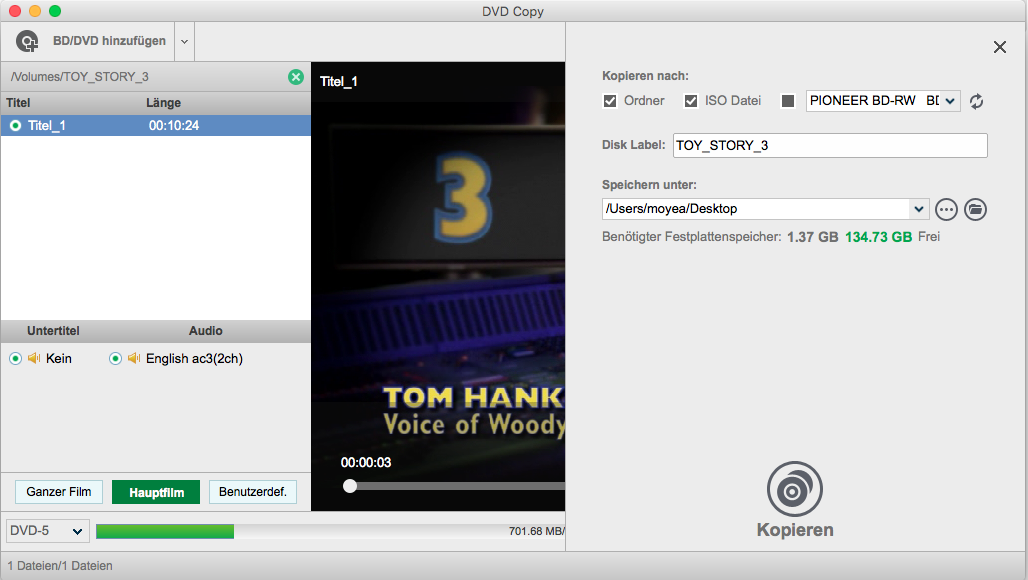1028x580 pixels.
Task: Disable the ISO Datei checkbox
Action: (x=690, y=101)
